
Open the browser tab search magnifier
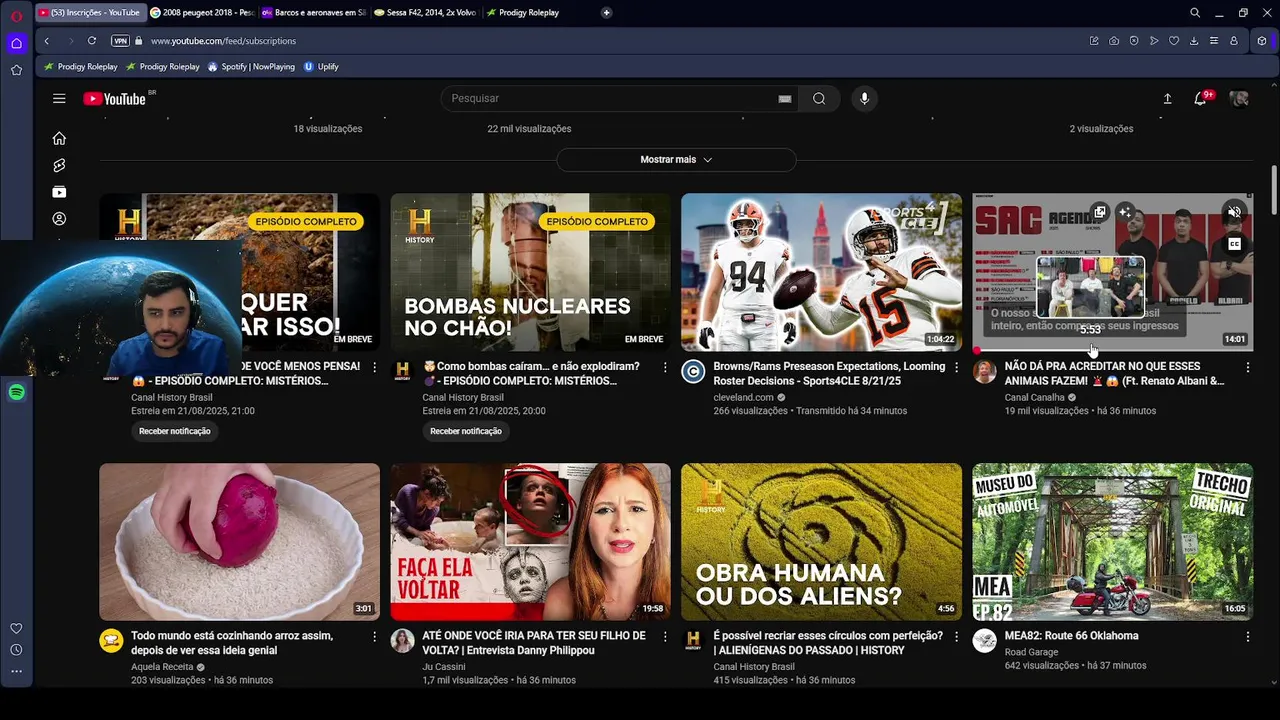(1195, 13)
